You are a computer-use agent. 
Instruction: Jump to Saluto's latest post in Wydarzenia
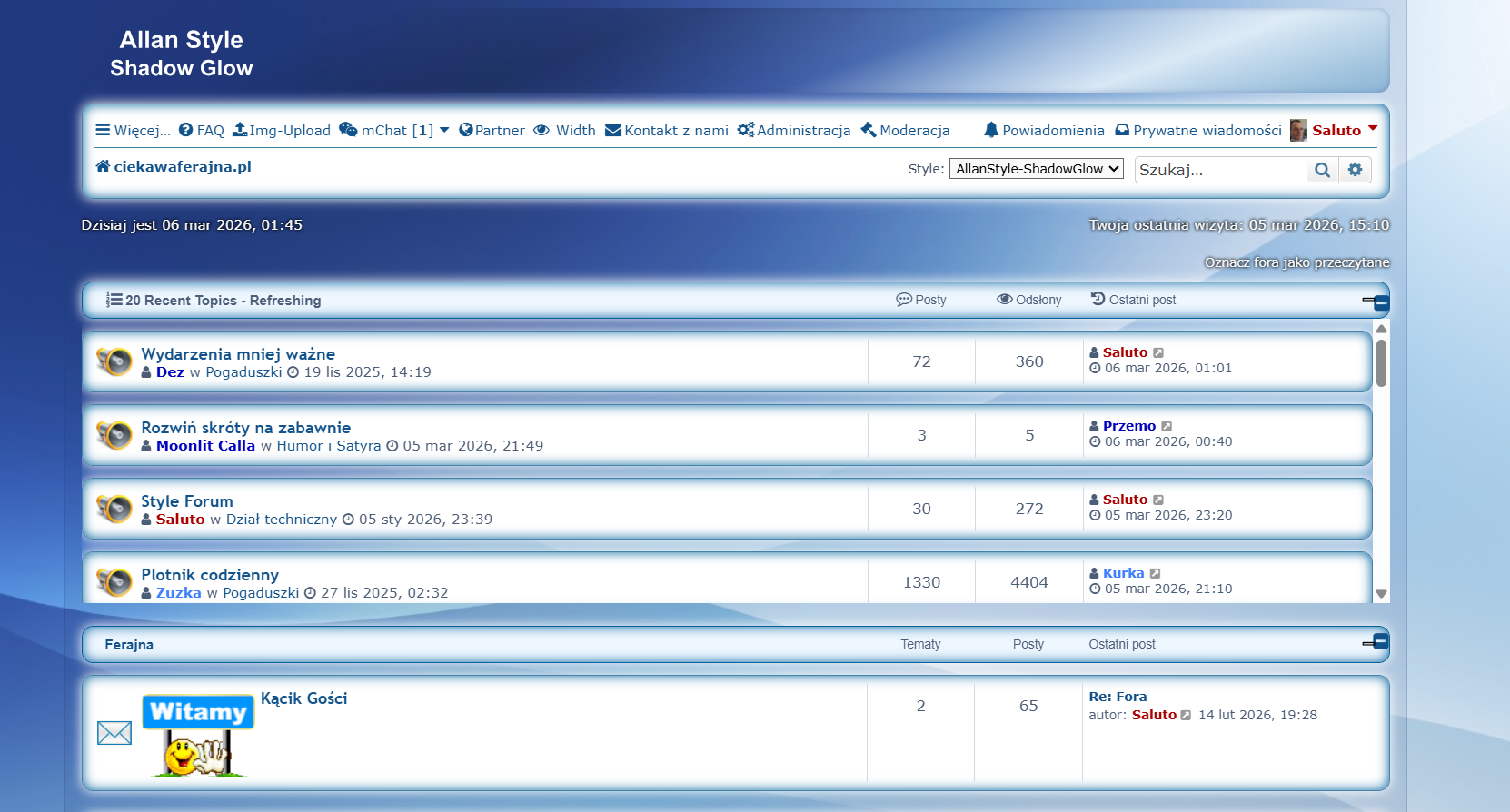coord(1158,352)
